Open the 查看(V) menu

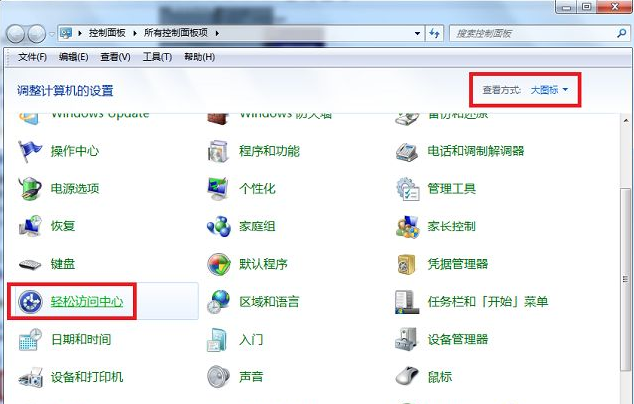click(x=116, y=57)
